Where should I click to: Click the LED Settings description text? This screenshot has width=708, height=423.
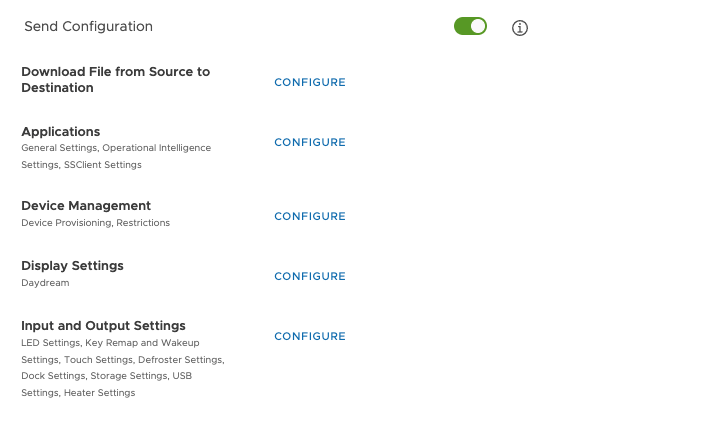(51, 343)
